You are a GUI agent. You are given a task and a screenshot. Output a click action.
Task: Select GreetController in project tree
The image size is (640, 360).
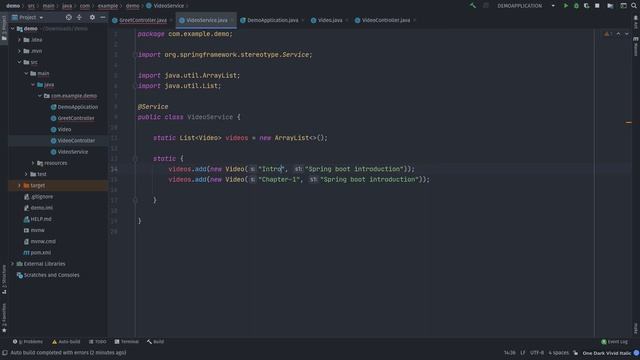pos(76,118)
